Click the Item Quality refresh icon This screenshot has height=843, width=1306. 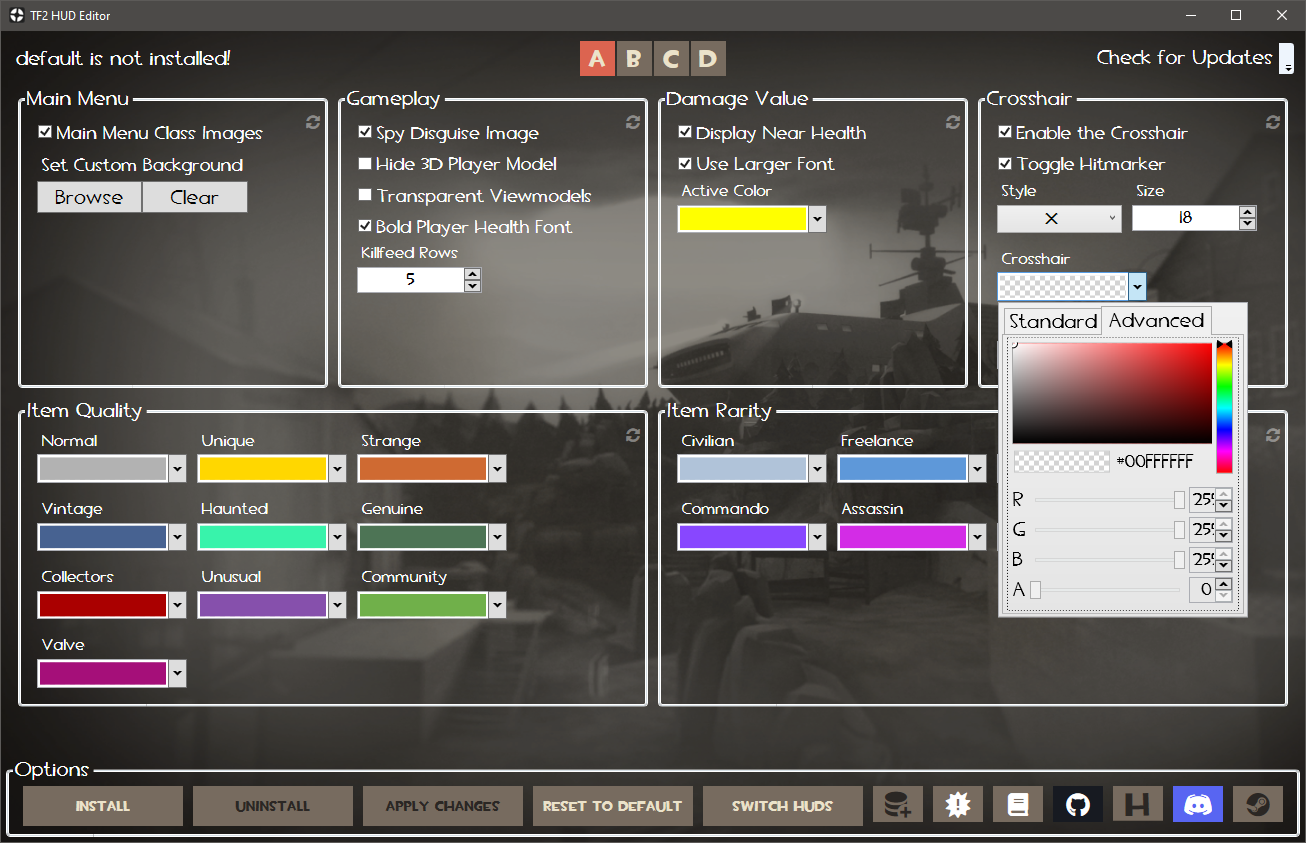633,435
